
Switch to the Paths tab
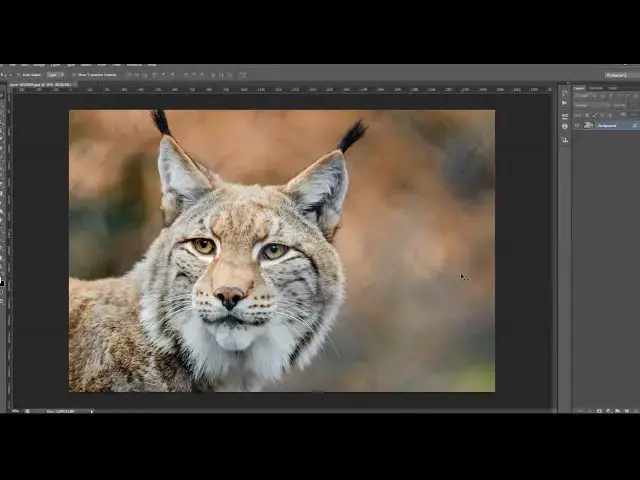point(612,88)
